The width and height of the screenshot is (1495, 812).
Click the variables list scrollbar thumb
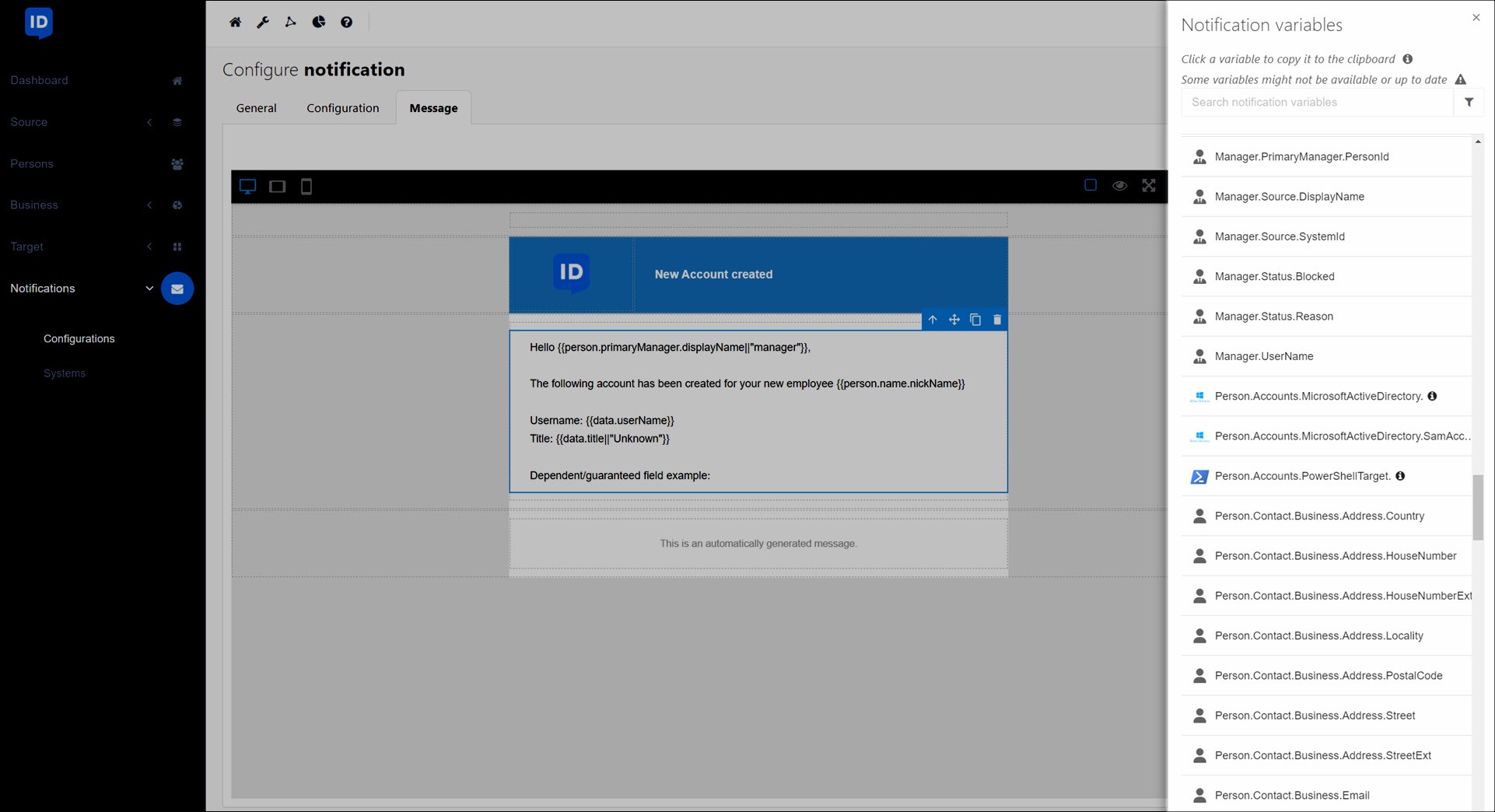(x=1478, y=507)
